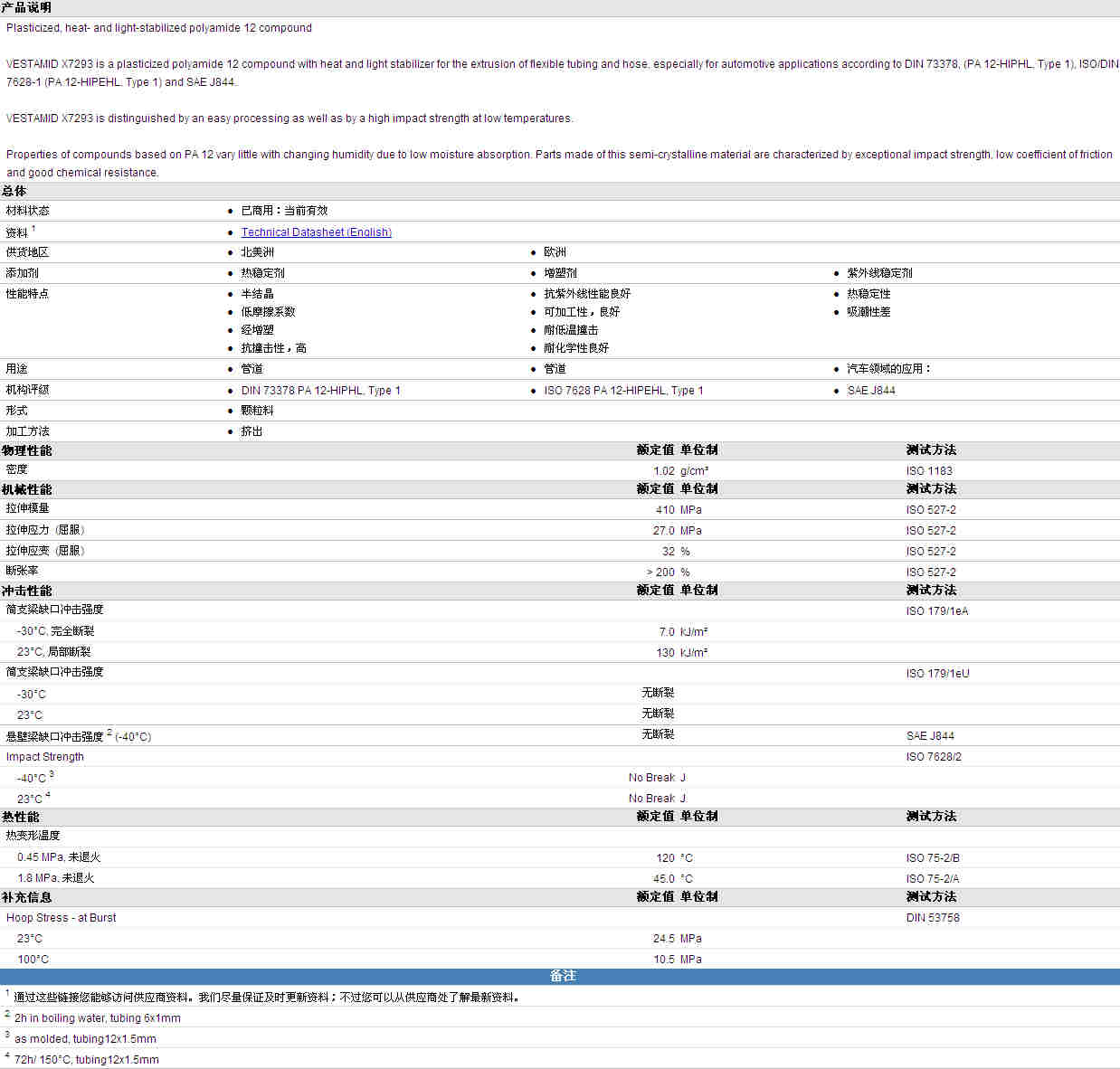Select footnote as molded, tubing12x1.5mm
The height and width of the screenshot is (1069, 1120).
[x=85, y=1039]
